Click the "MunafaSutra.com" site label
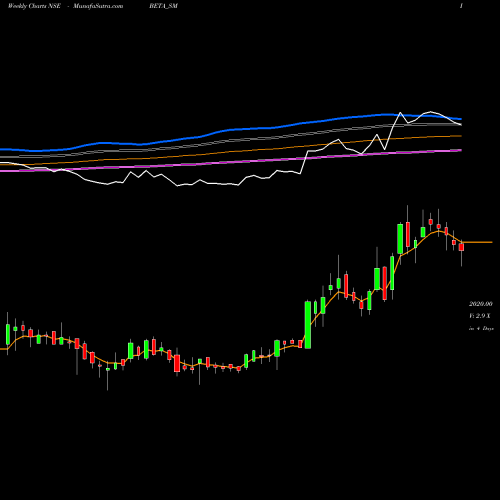This screenshot has width=500, height=500. 98,6
